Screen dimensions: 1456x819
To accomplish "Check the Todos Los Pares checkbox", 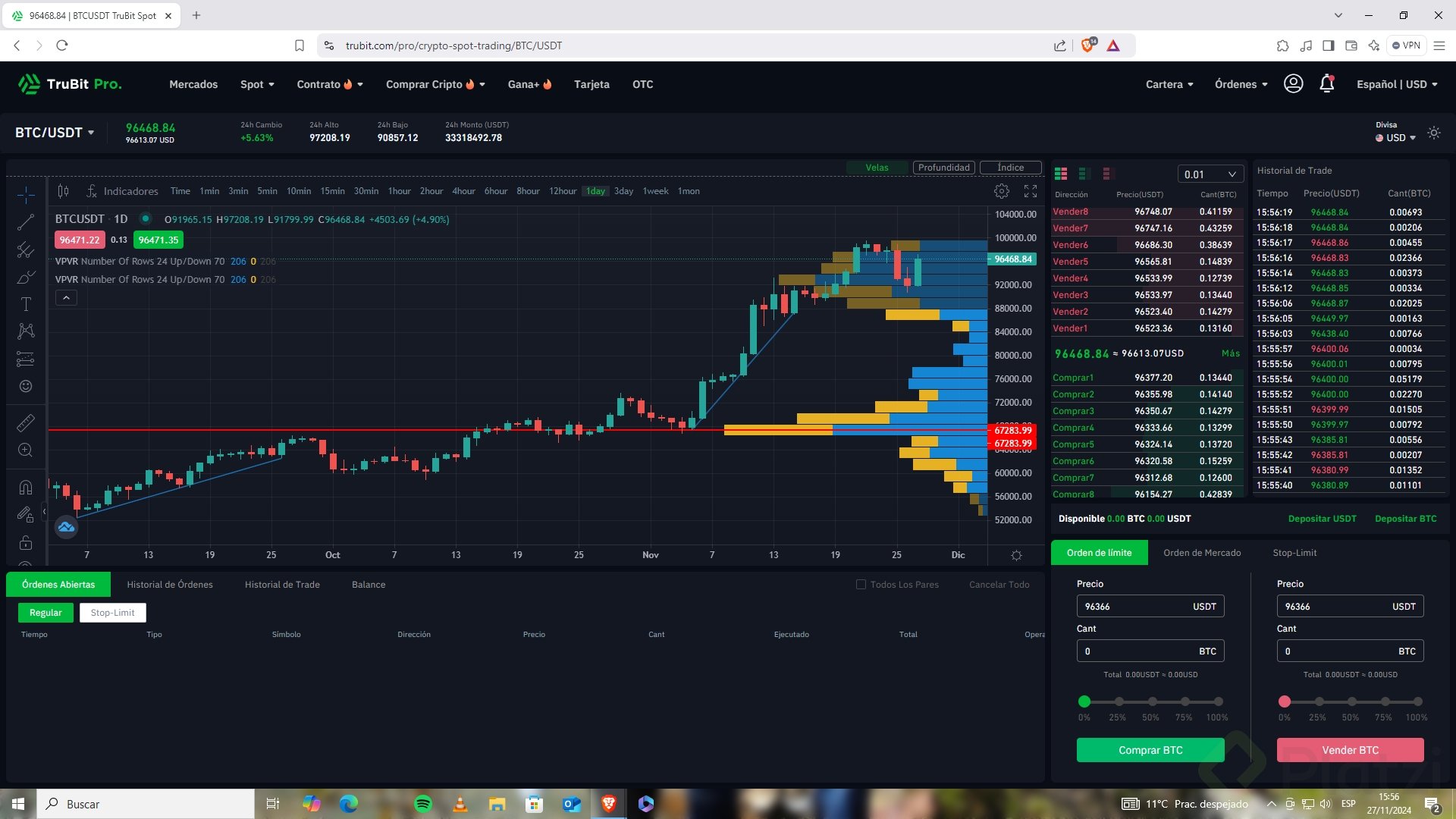I will coord(861,585).
